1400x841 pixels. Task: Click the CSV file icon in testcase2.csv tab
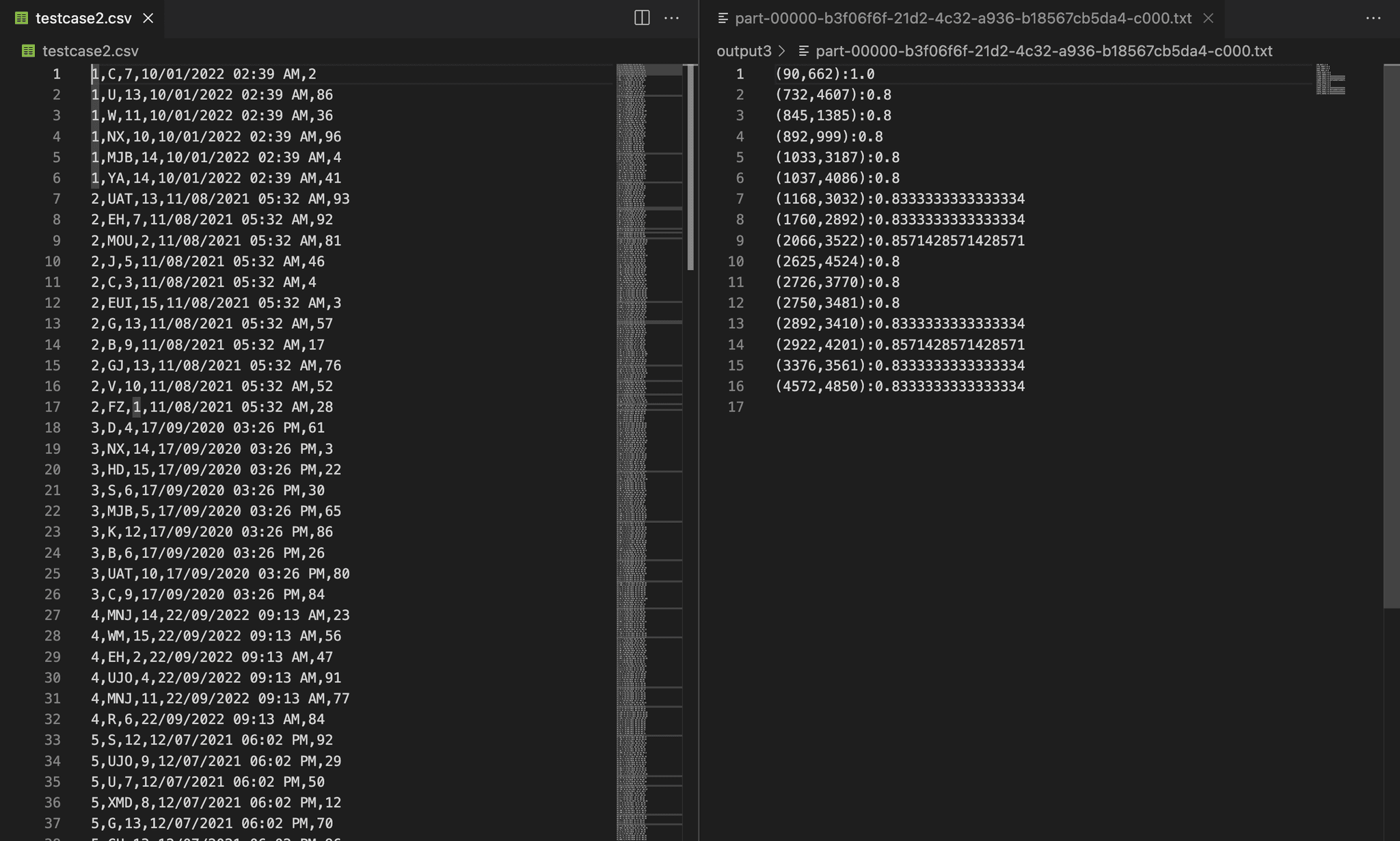(21, 18)
